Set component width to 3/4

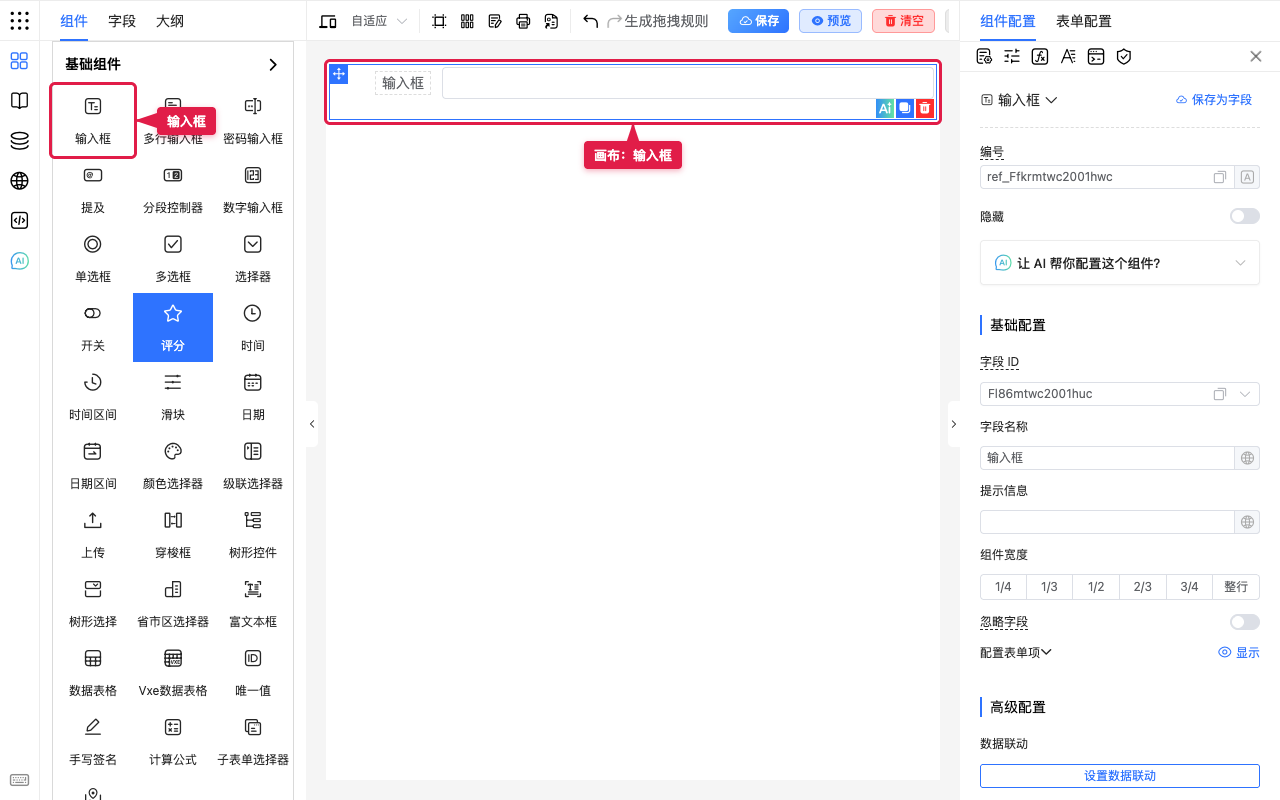coord(1189,587)
